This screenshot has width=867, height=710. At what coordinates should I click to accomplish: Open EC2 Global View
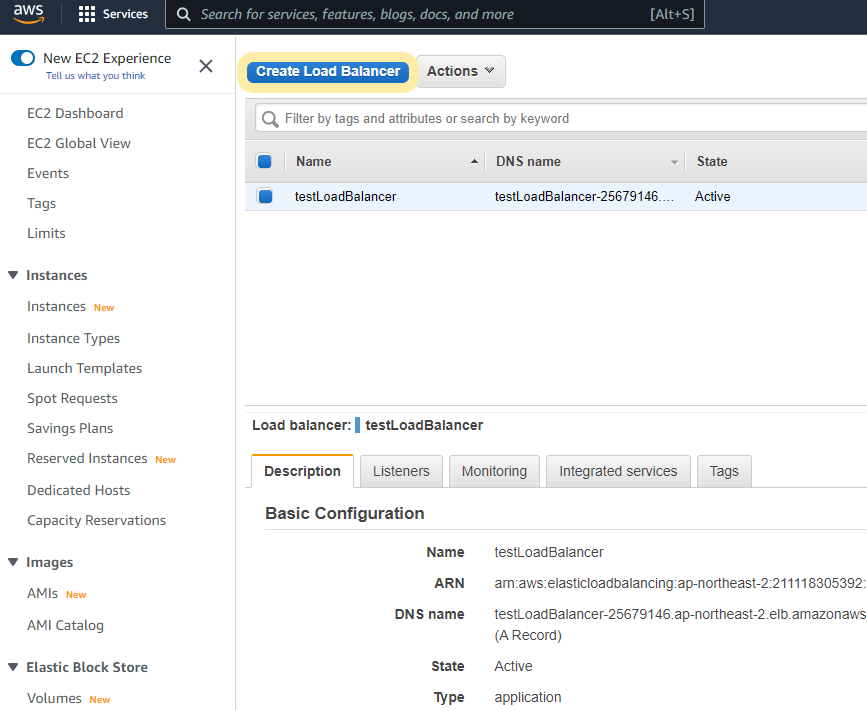(79, 143)
